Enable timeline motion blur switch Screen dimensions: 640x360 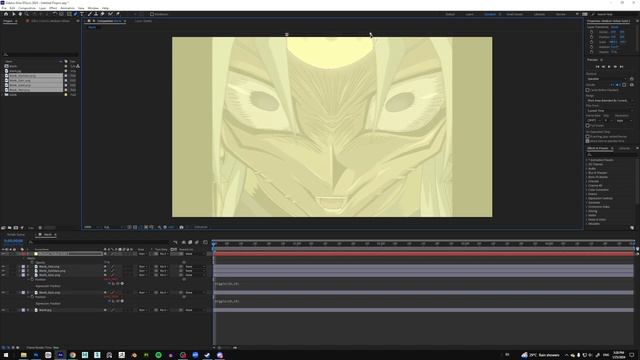[197, 242]
